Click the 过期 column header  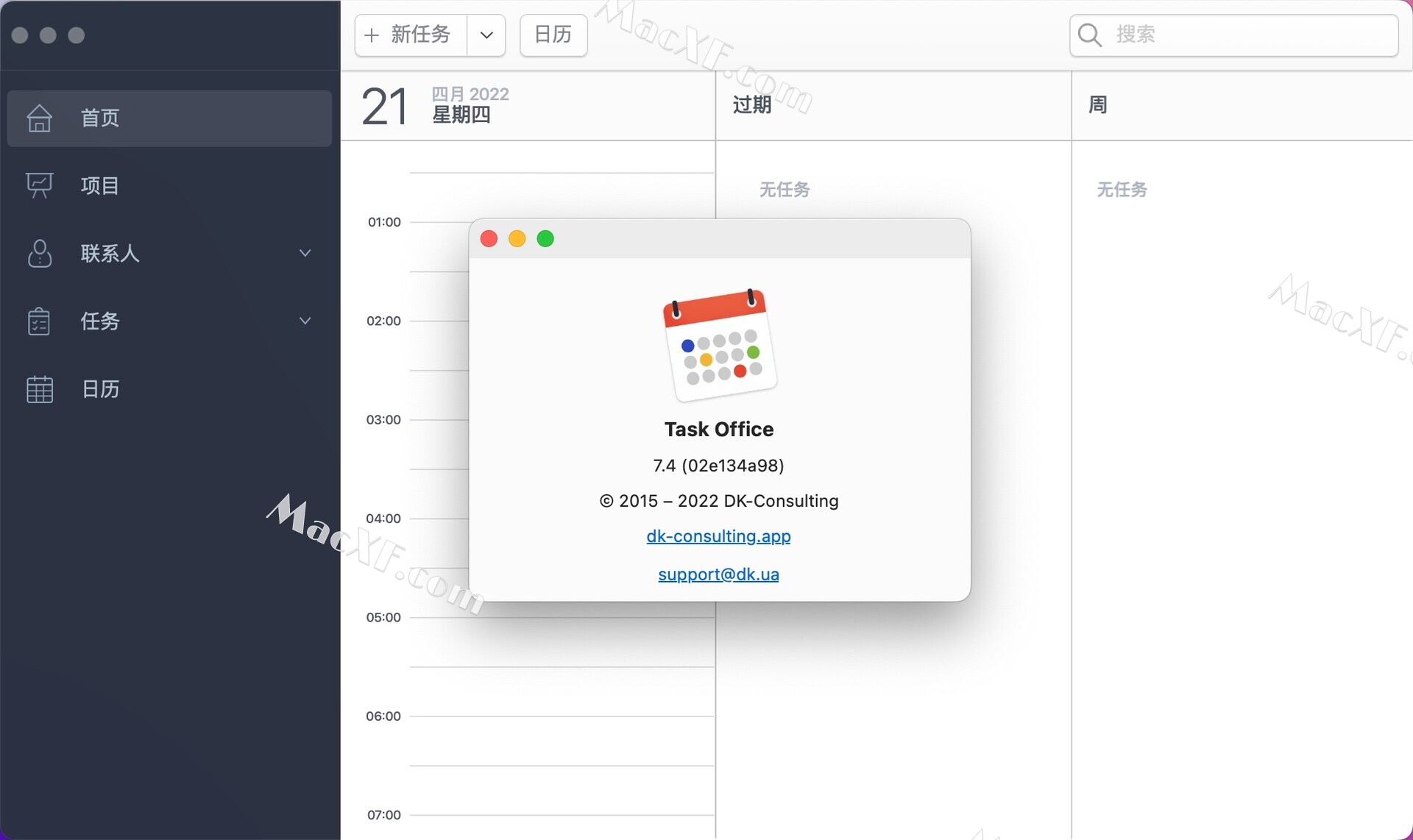(x=752, y=105)
